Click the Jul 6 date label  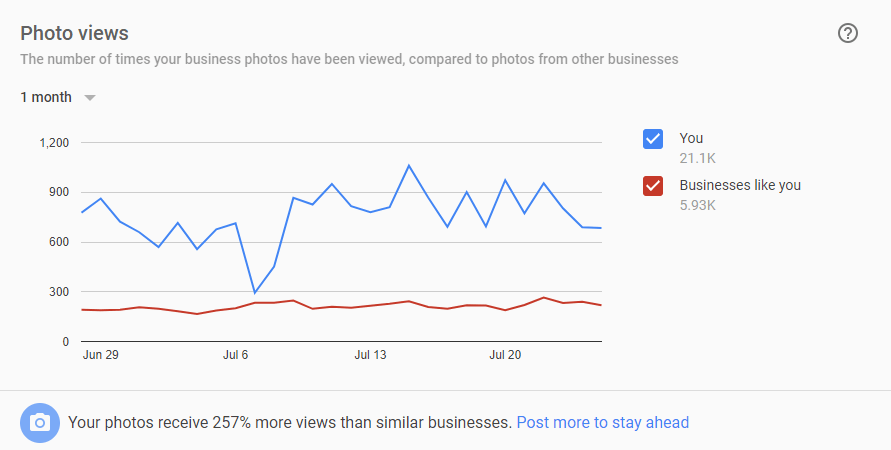click(235, 355)
